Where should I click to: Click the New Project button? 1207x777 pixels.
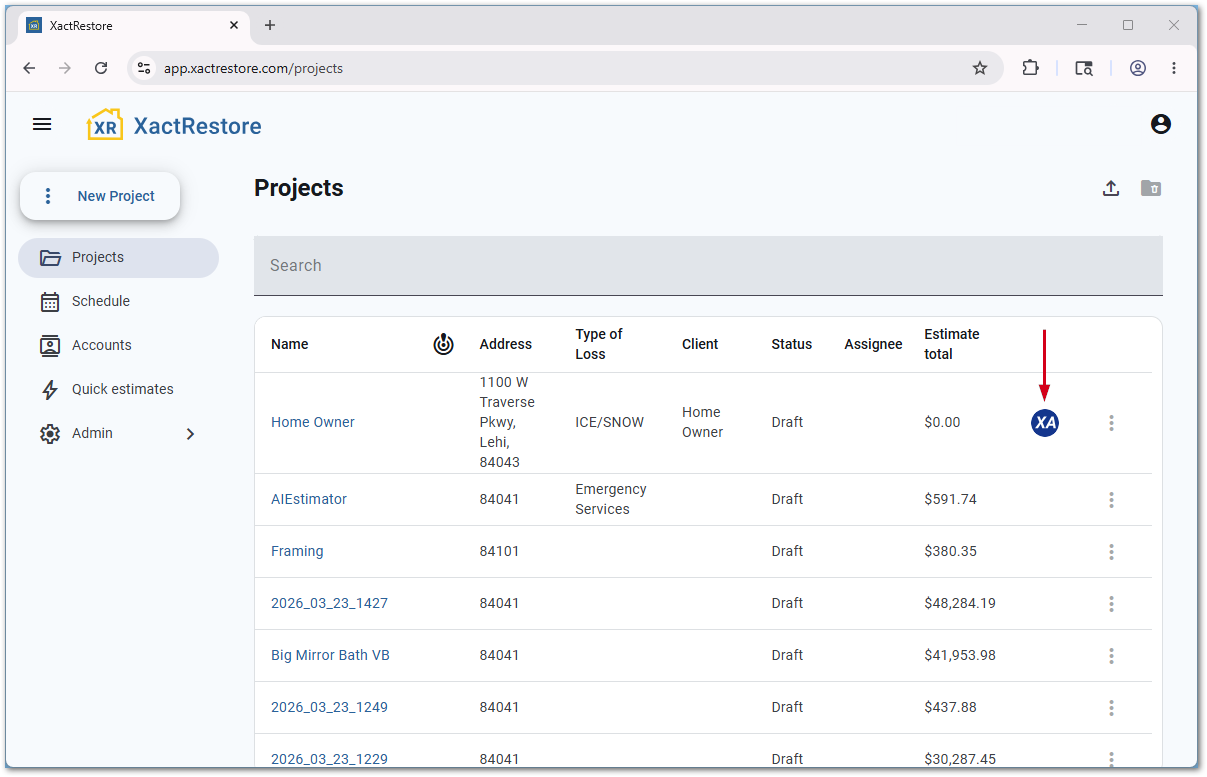(x=100, y=196)
